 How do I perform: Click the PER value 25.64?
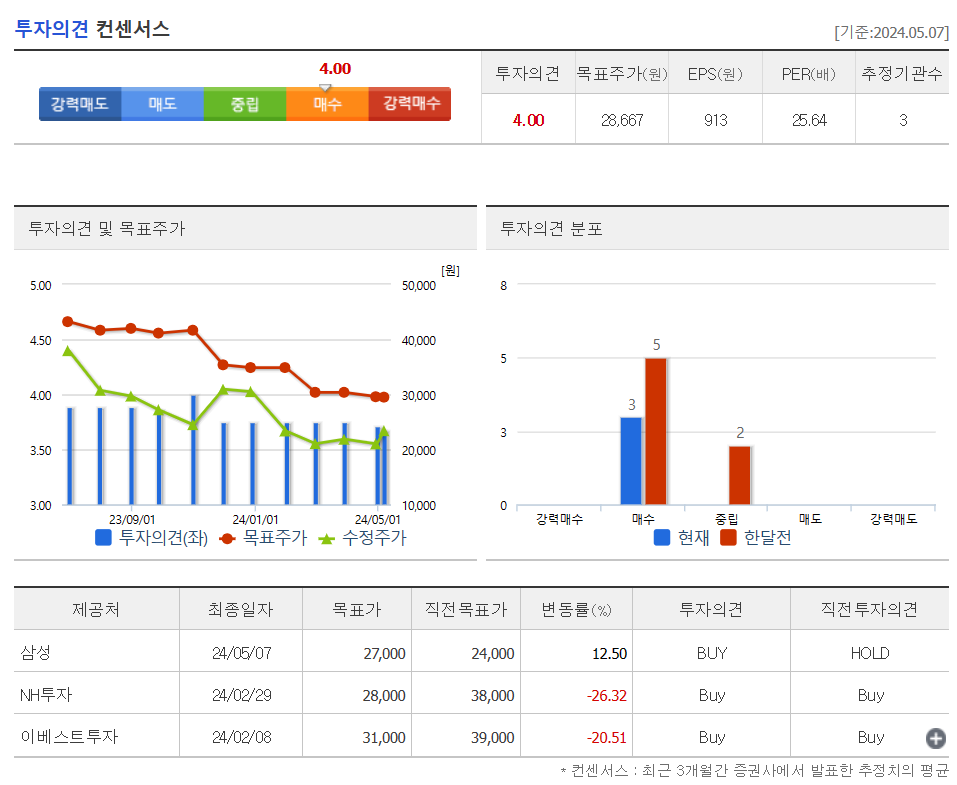[x=809, y=120]
